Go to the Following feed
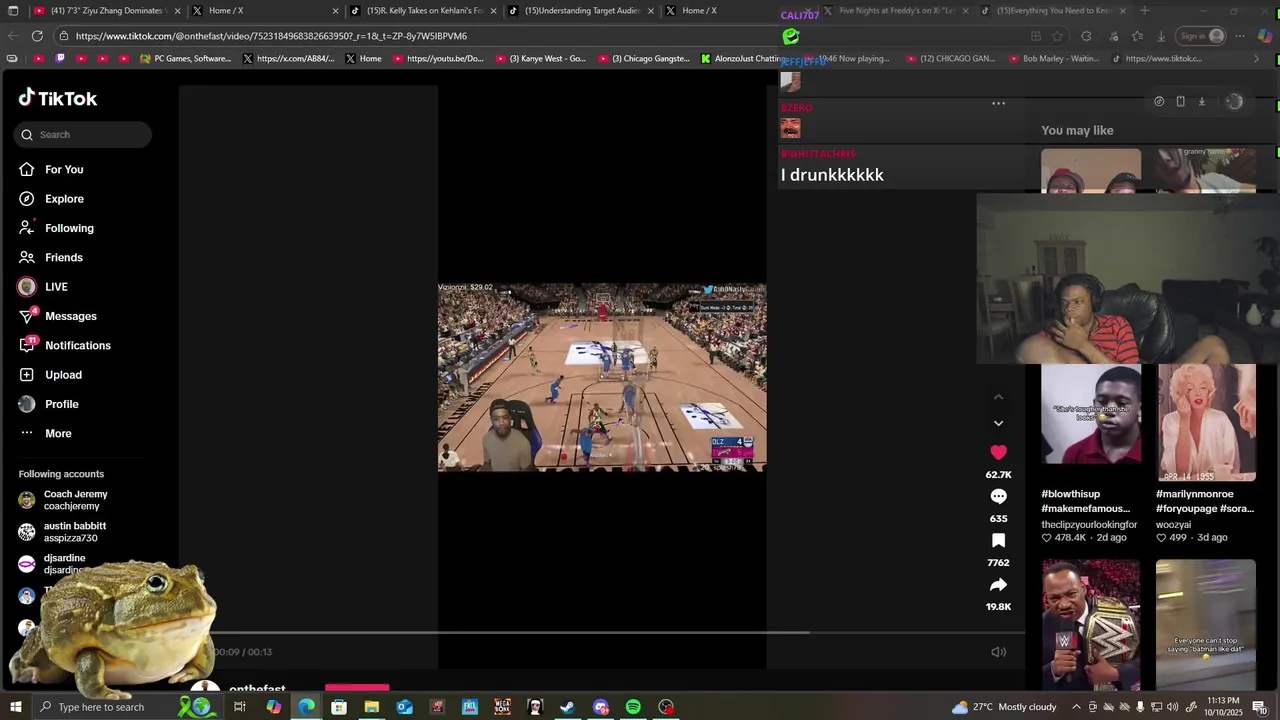The height and width of the screenshot is (720, 1280). tap(68, 228)
